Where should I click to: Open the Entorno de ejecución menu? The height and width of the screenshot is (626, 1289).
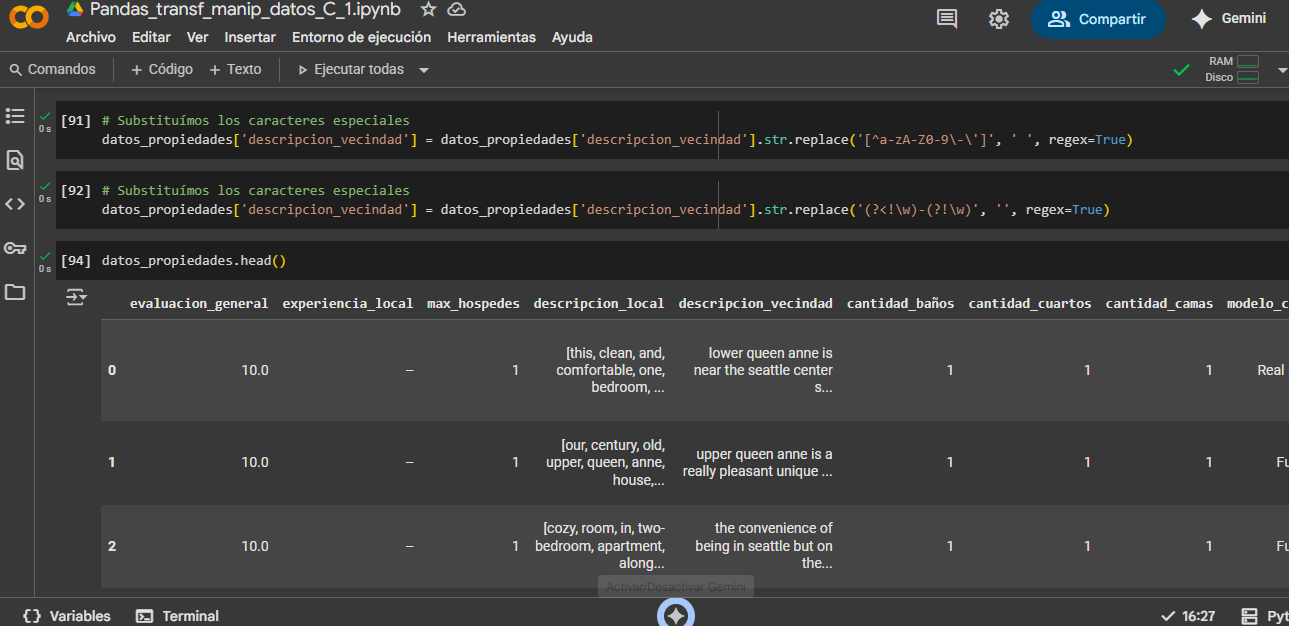[x=361, y=37]
